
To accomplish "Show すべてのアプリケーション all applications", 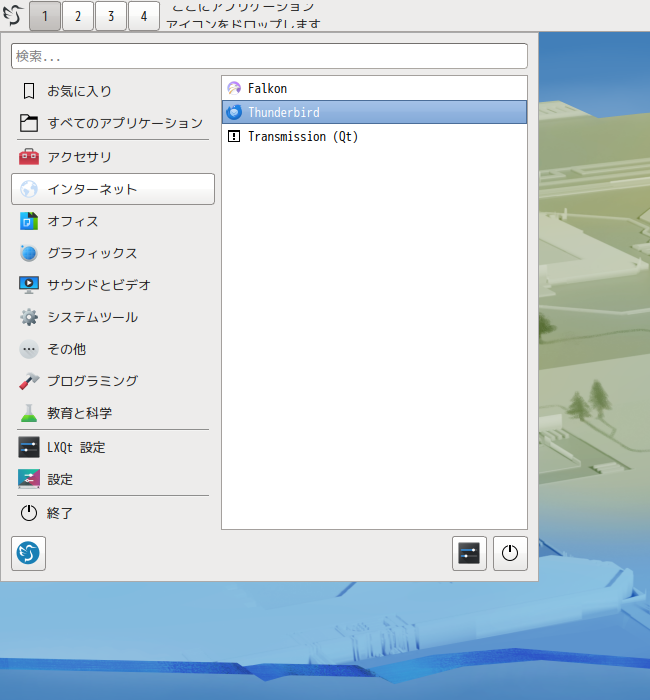I will [x=113, y=123].
